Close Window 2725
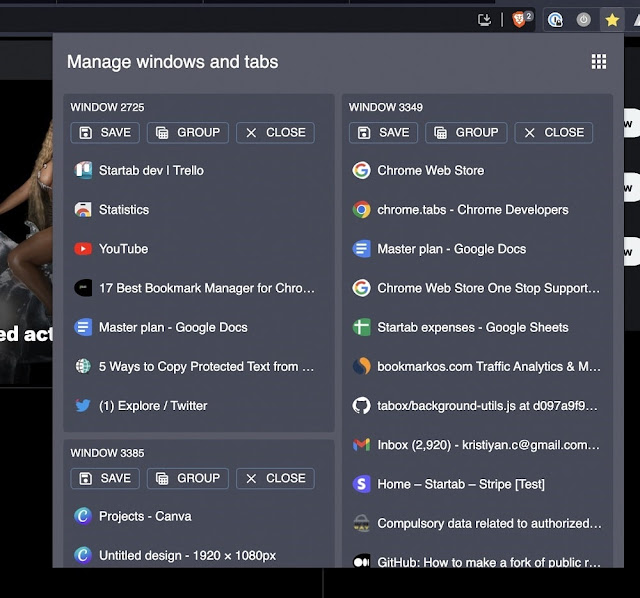The height and width of the screenshot is (598, 640). (x=275, y=133)
